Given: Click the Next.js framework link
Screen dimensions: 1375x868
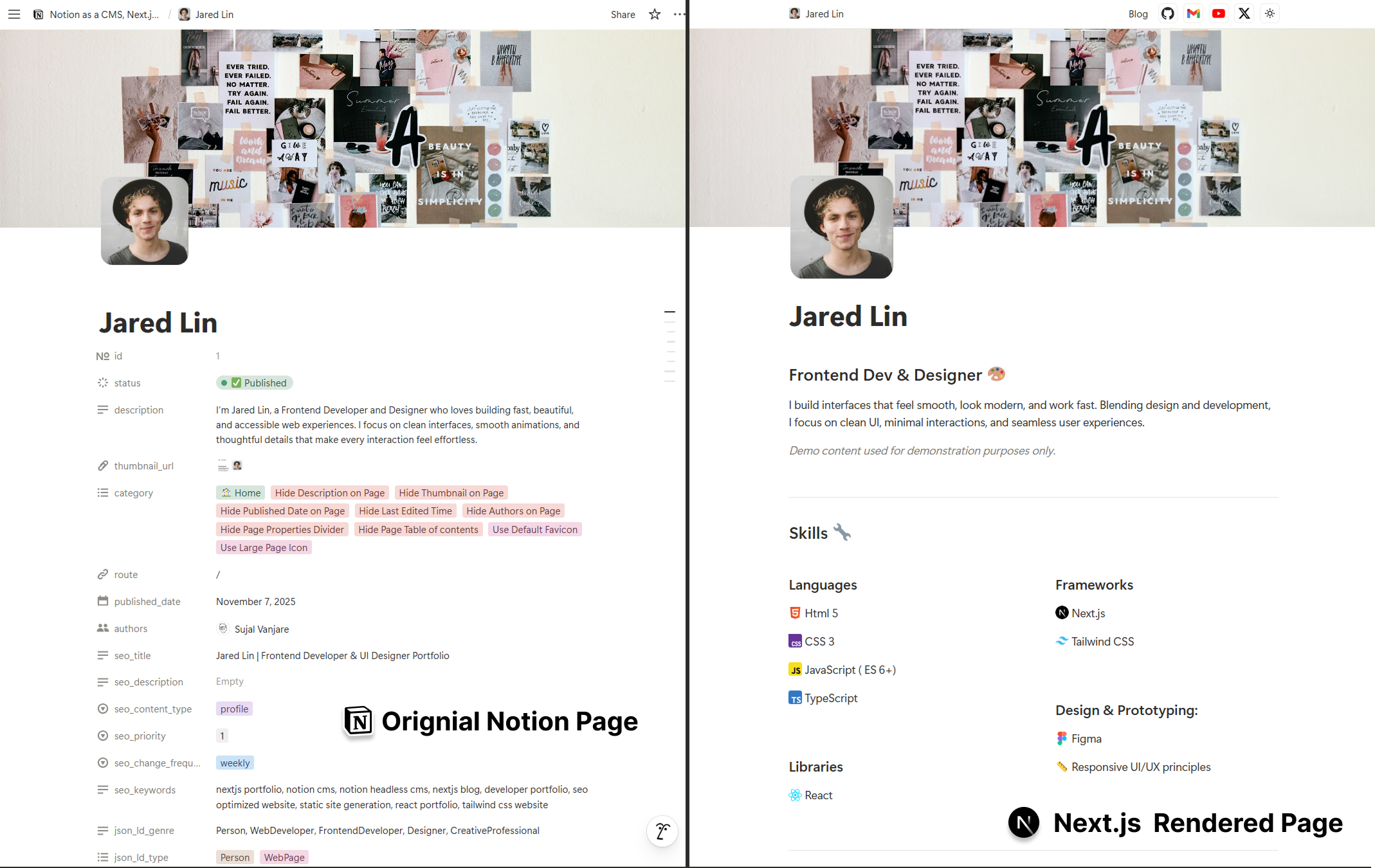Looking at the screenshot, I should click(1088, 613).
